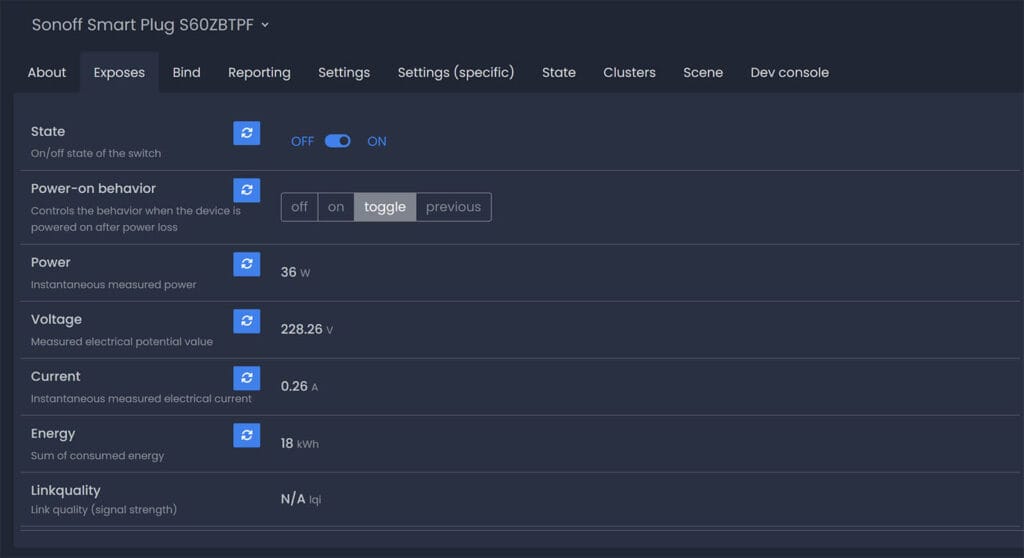Image resolution: width=1024 pixels, height=558 pixels.
Task: Refresh the State value
Action: click(247, 133)
